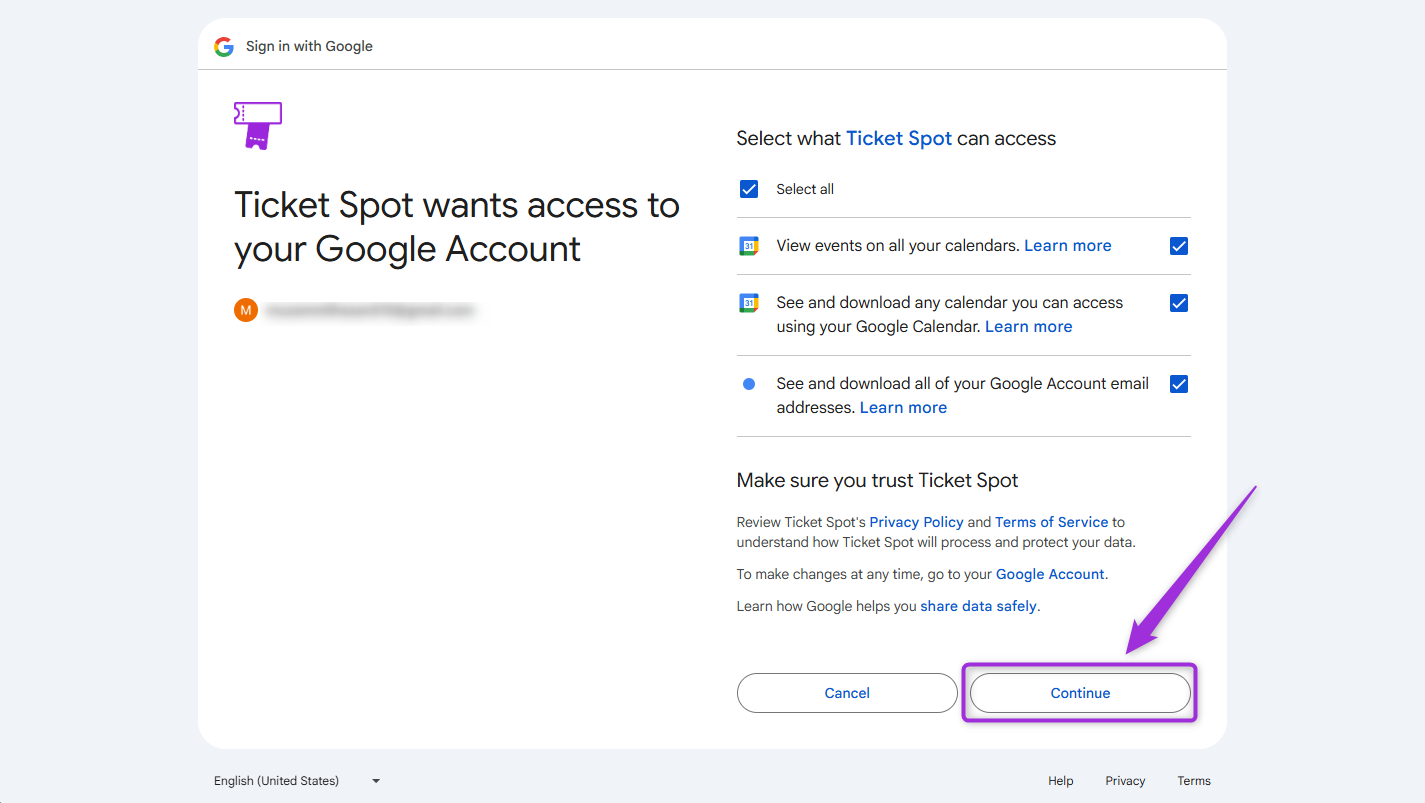Click blue dot icon beside email addresses row
The width and height of the screenshot is (1425, 803).
coord(749,384)
